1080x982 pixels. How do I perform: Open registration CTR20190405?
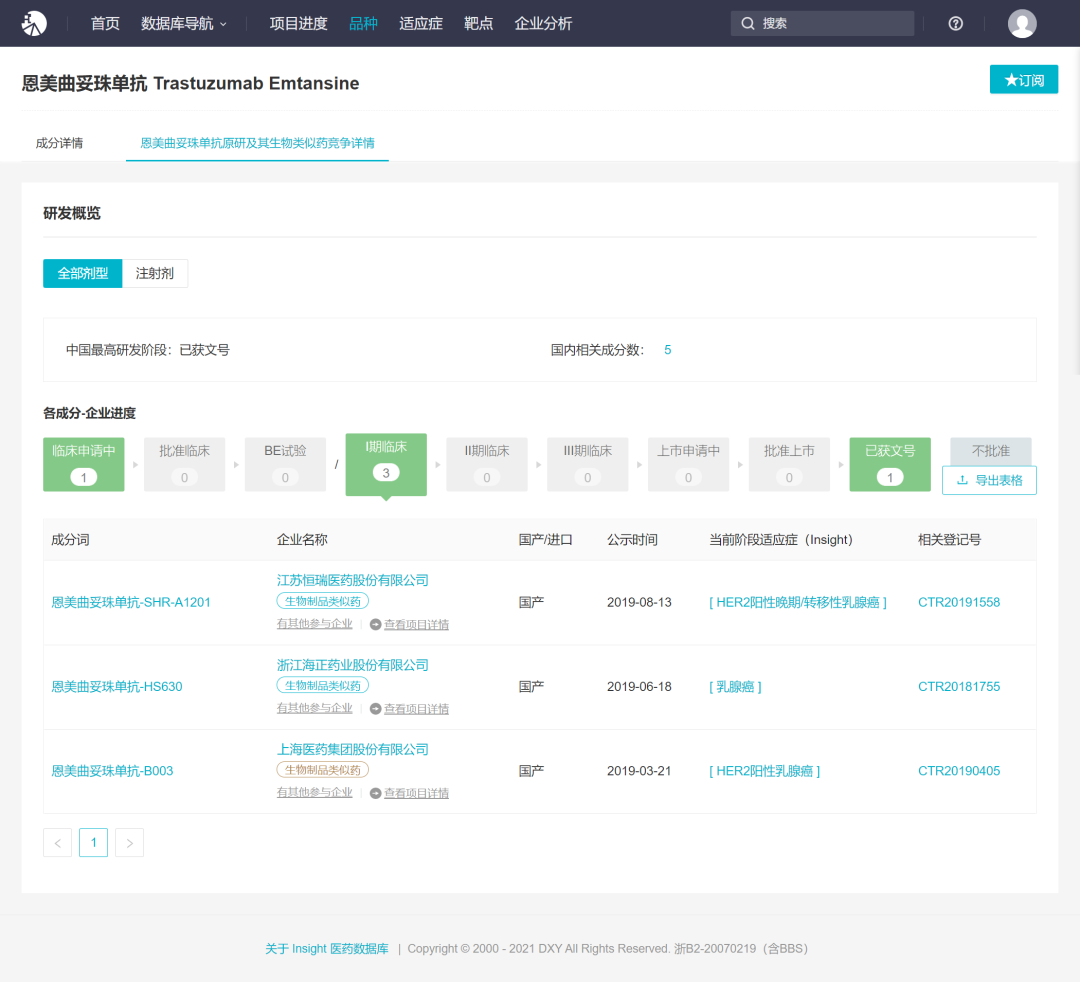click(x=959, y=771)
